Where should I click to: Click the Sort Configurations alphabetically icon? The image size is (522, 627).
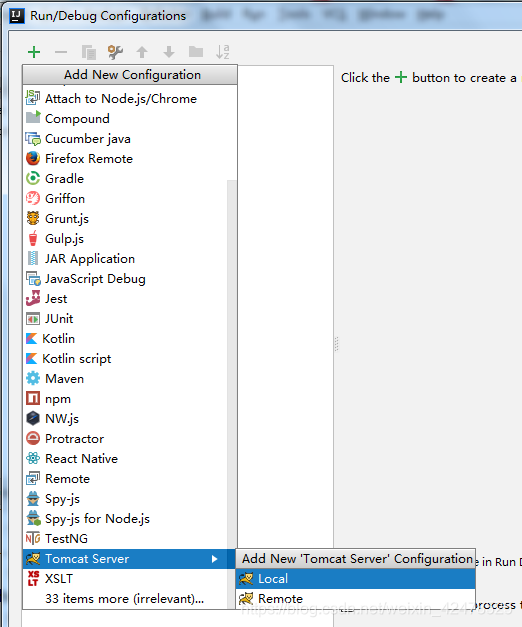(222, 52)
